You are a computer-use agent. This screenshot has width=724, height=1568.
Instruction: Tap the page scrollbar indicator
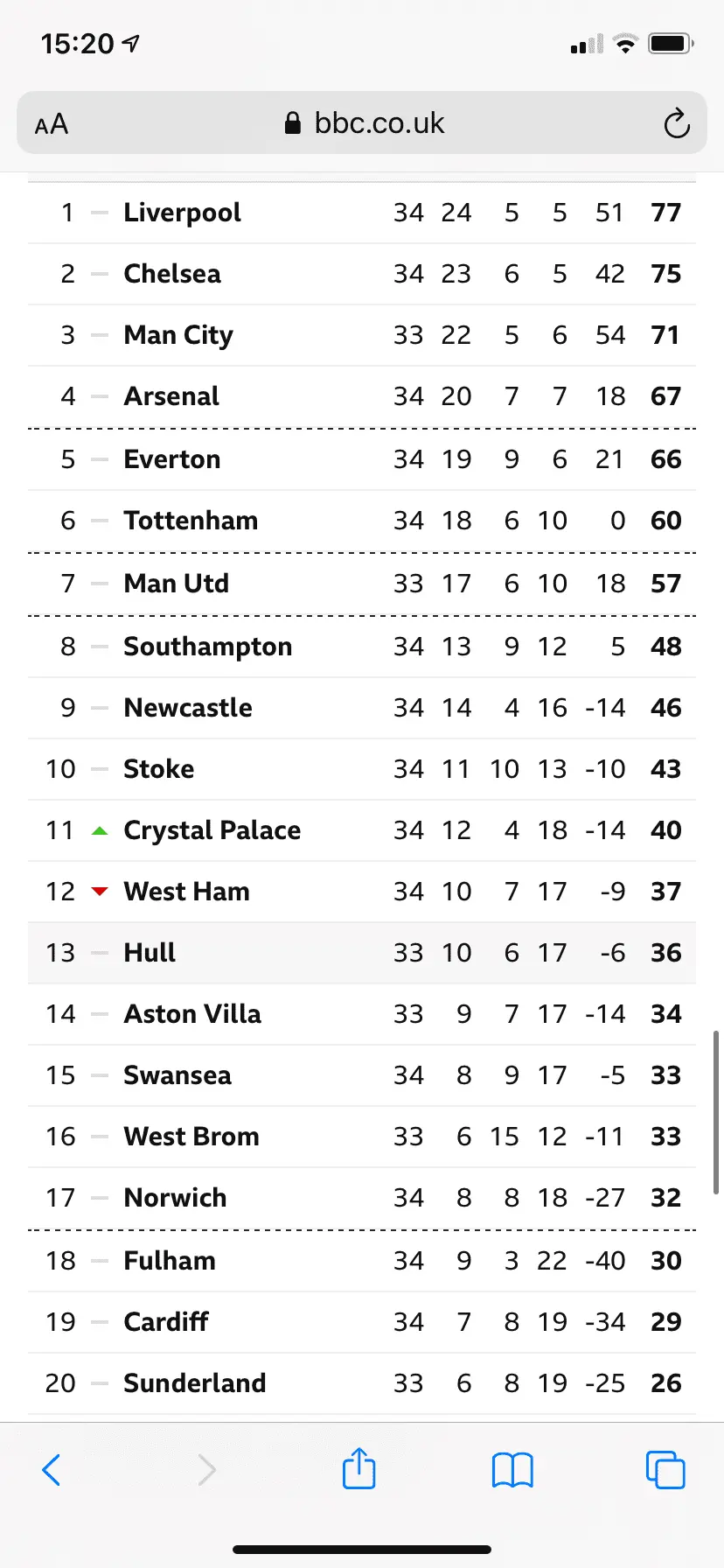716,1111
